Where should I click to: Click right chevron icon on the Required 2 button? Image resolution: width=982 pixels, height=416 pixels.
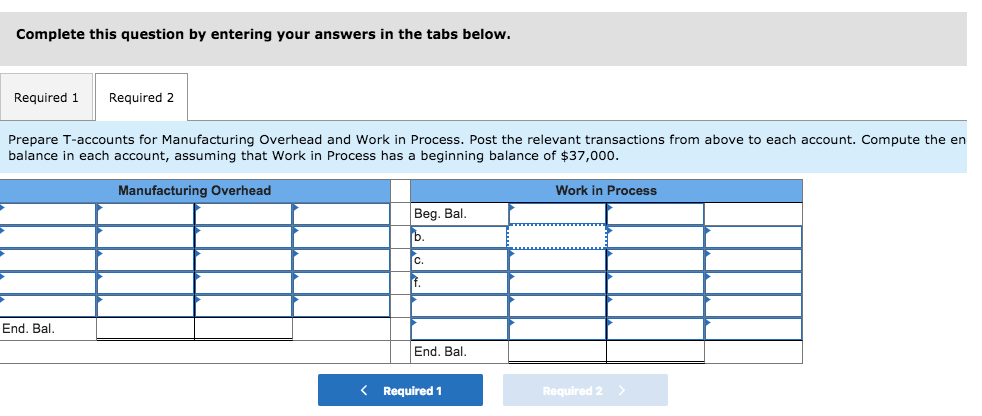622,390
